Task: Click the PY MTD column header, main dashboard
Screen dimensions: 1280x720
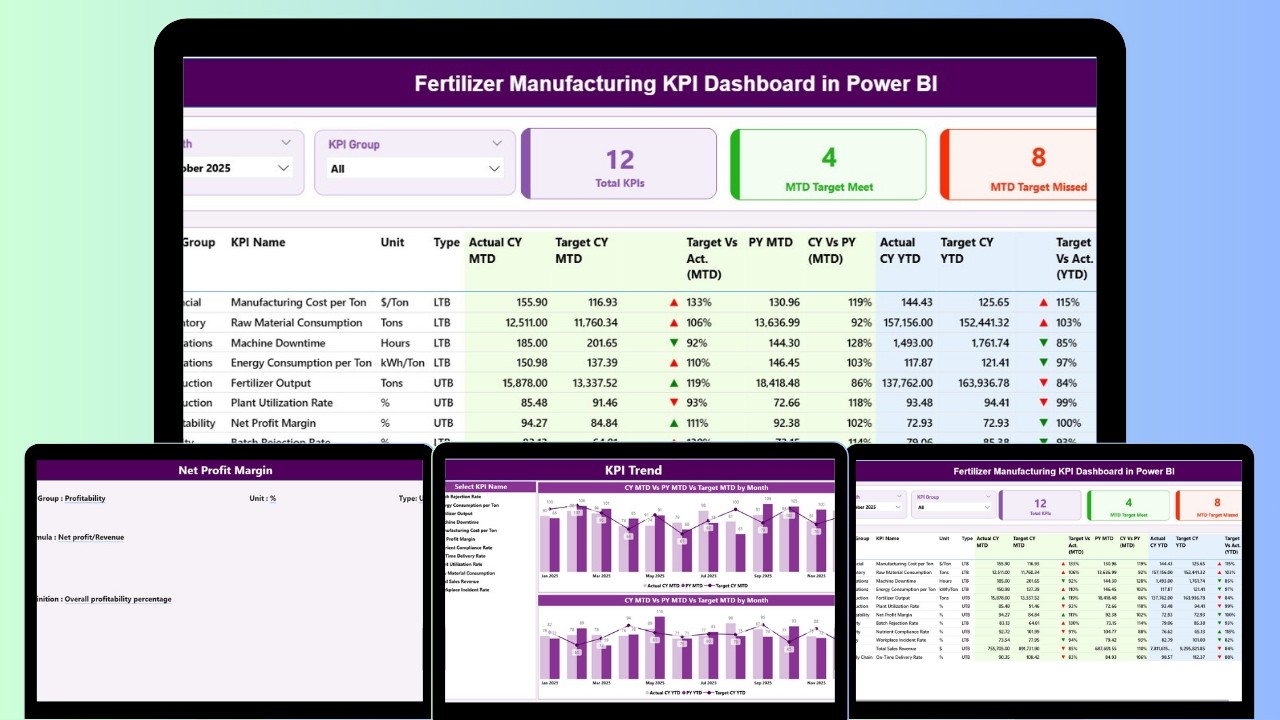Action: (771, 242)
